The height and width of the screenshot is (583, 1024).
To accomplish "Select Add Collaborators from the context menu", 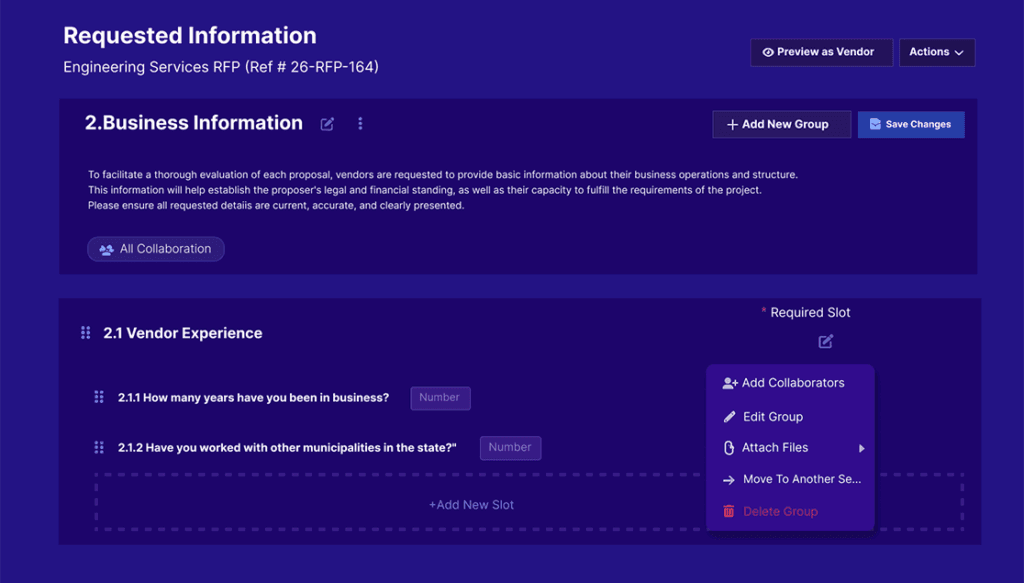I will click(x=792, y=383).
